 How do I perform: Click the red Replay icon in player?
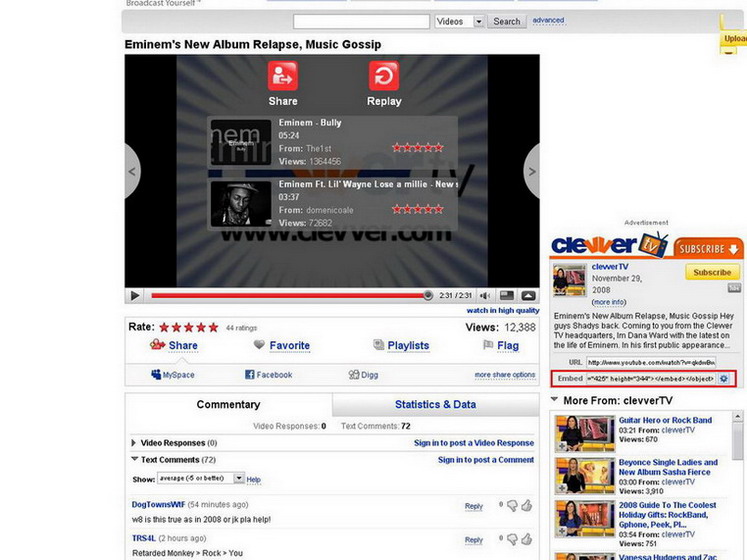[x=384, y=76]
